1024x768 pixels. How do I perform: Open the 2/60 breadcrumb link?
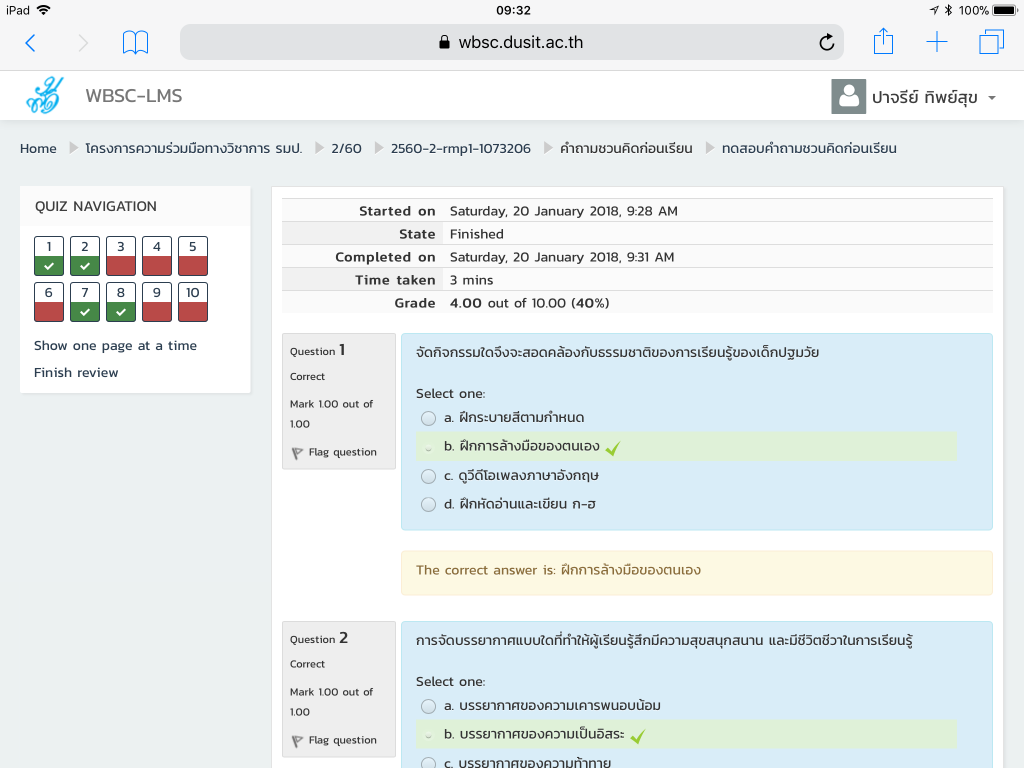[346, 149]
